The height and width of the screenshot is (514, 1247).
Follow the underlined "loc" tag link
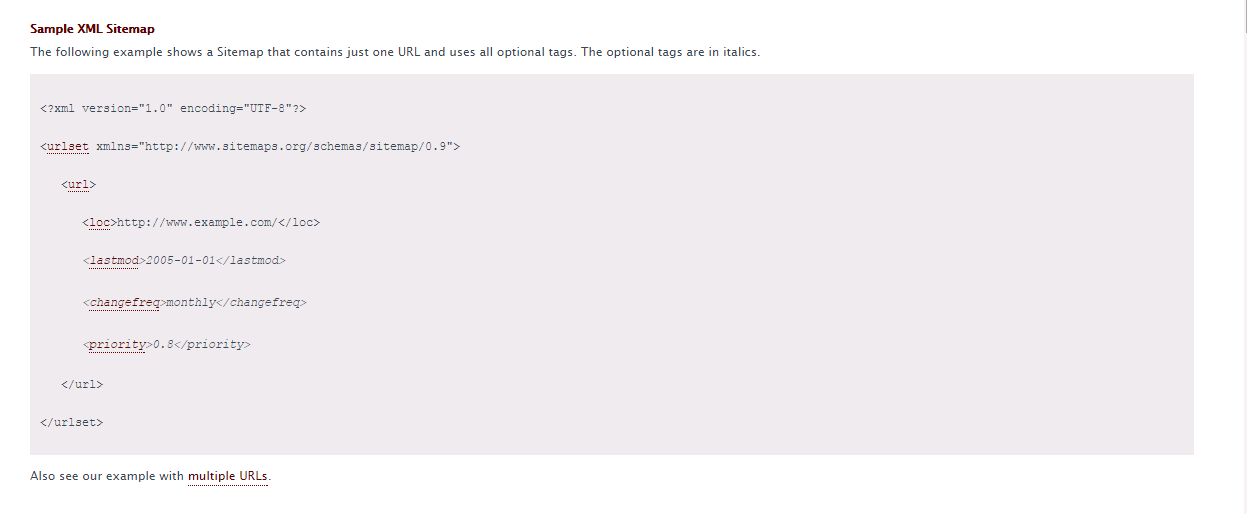click(x=99, y=222)
